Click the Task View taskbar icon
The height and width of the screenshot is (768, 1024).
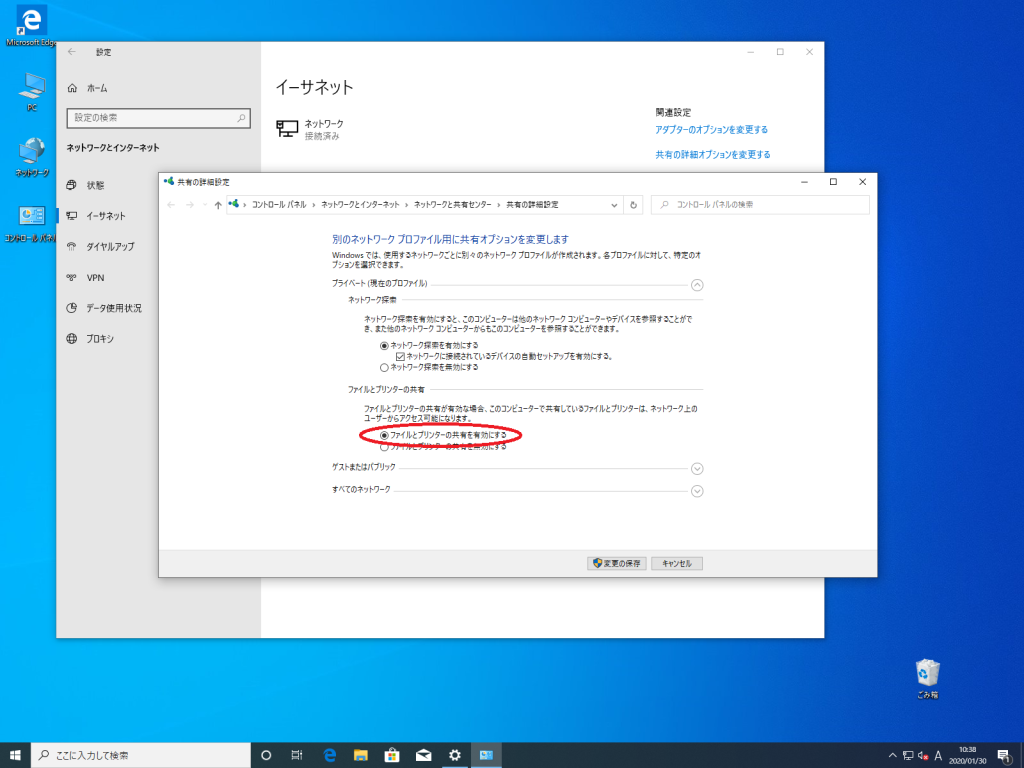(x=296, y=755)
